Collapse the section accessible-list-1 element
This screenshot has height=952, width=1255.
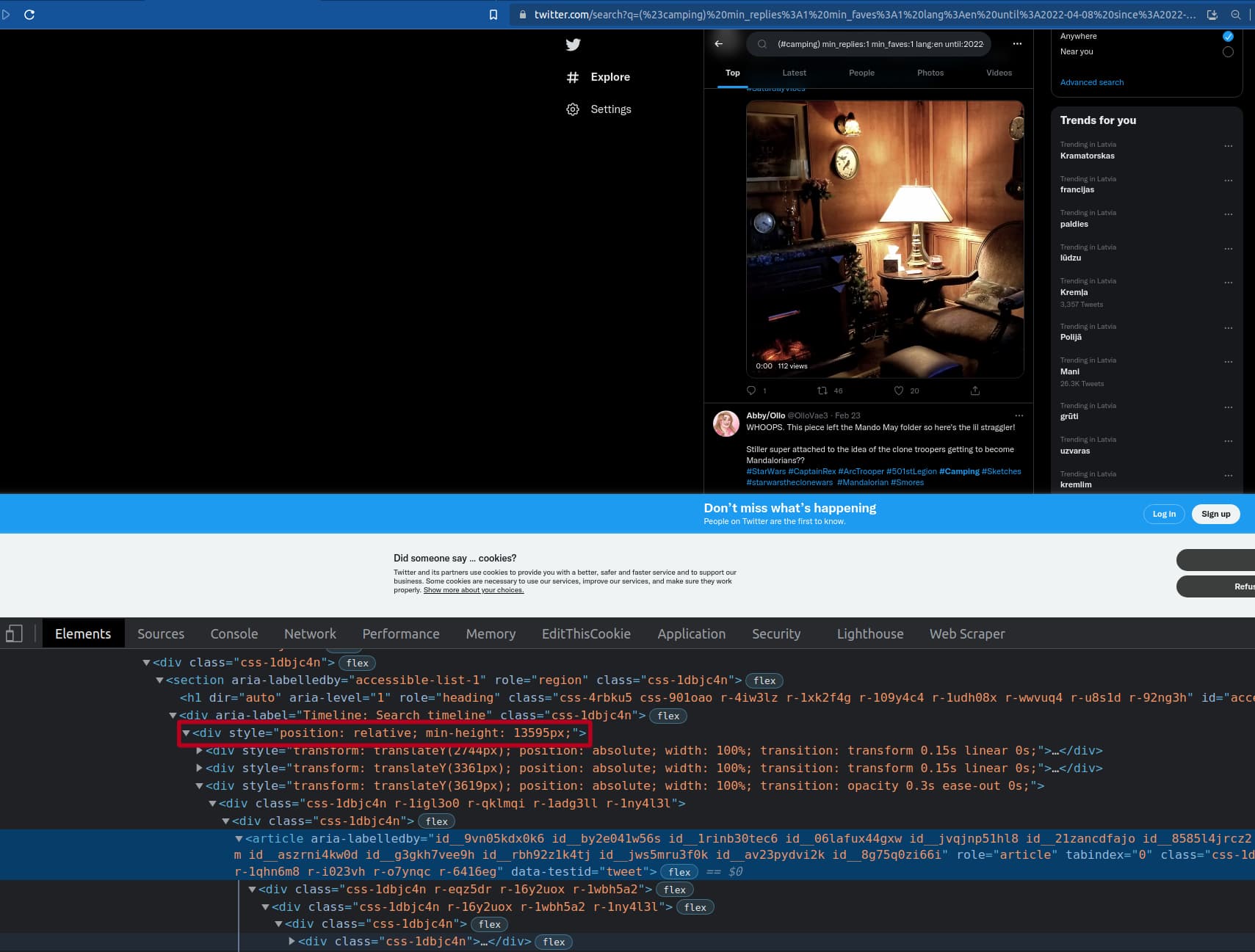pyautogui.click(x=160, y=680)
